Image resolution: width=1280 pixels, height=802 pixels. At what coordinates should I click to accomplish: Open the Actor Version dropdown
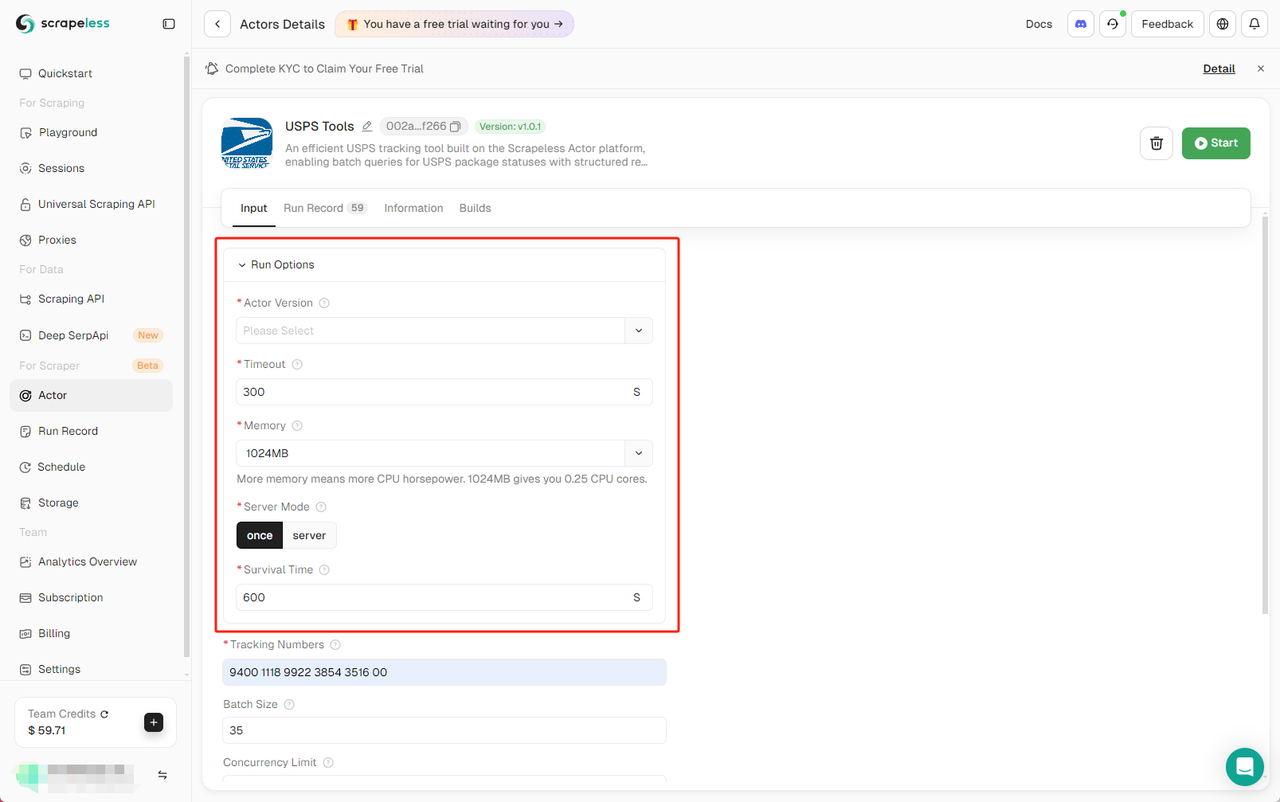pyautogui.click(x=444, y=331)
